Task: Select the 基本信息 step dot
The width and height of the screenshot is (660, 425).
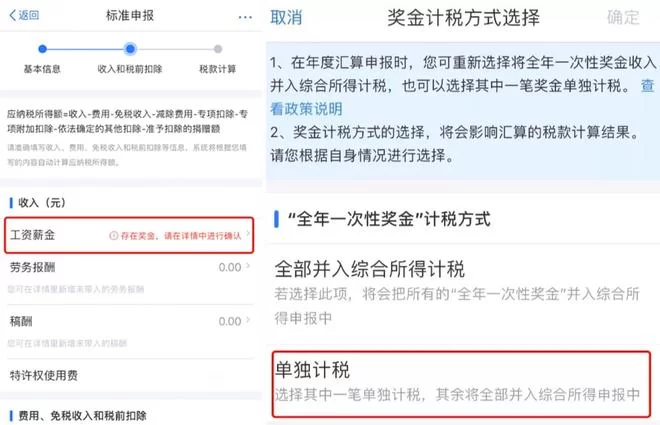Action: tap(42, 49)
